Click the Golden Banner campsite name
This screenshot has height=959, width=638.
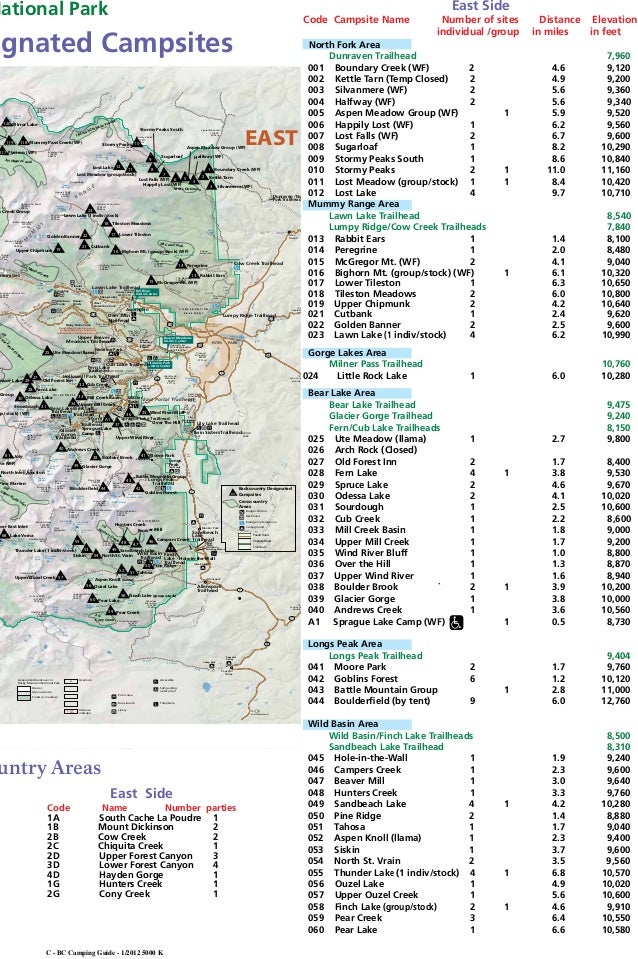coord(367,325)
